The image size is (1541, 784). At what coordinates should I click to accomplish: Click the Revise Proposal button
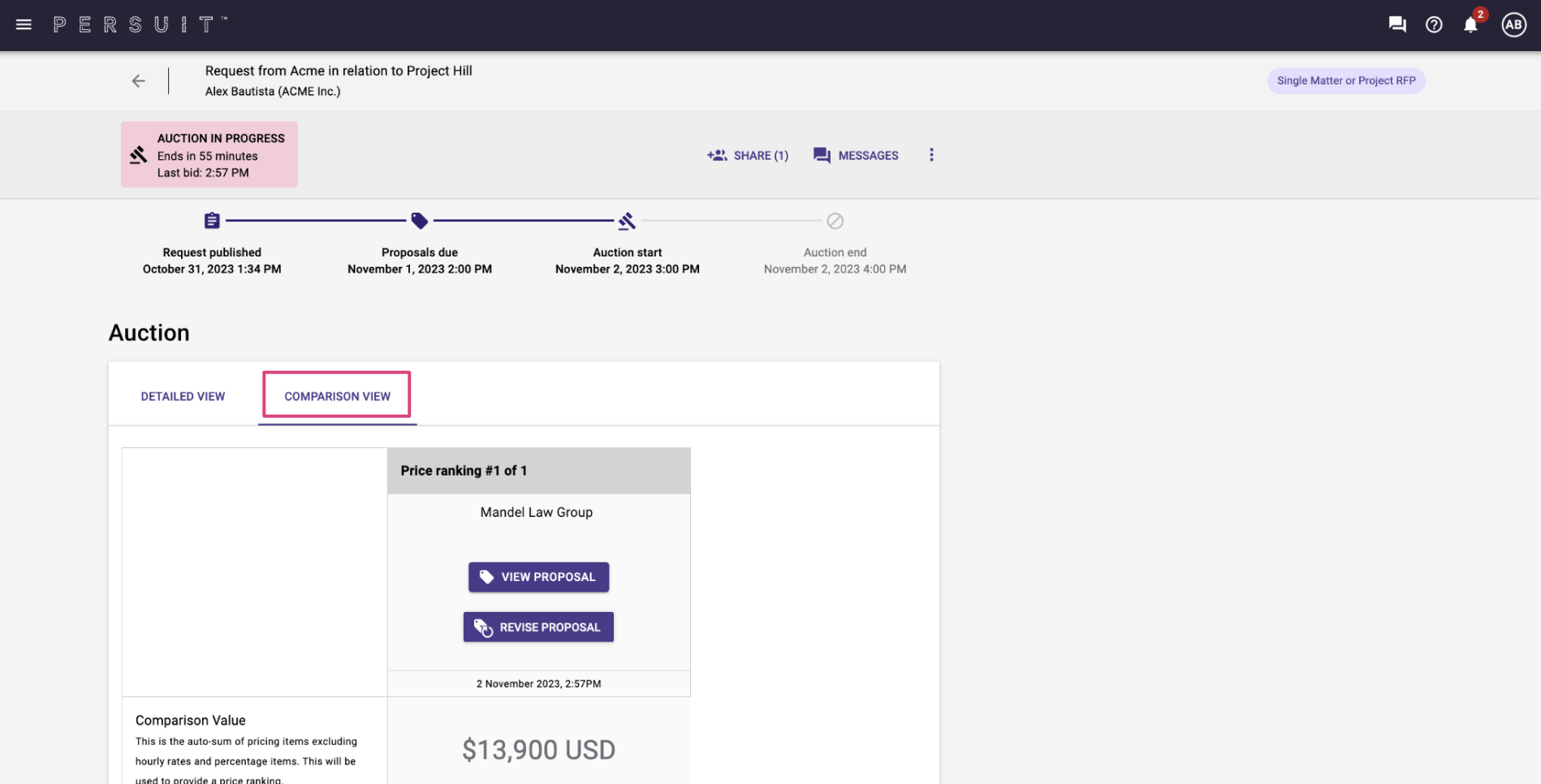pyautogui.click(x=538, y=627)
